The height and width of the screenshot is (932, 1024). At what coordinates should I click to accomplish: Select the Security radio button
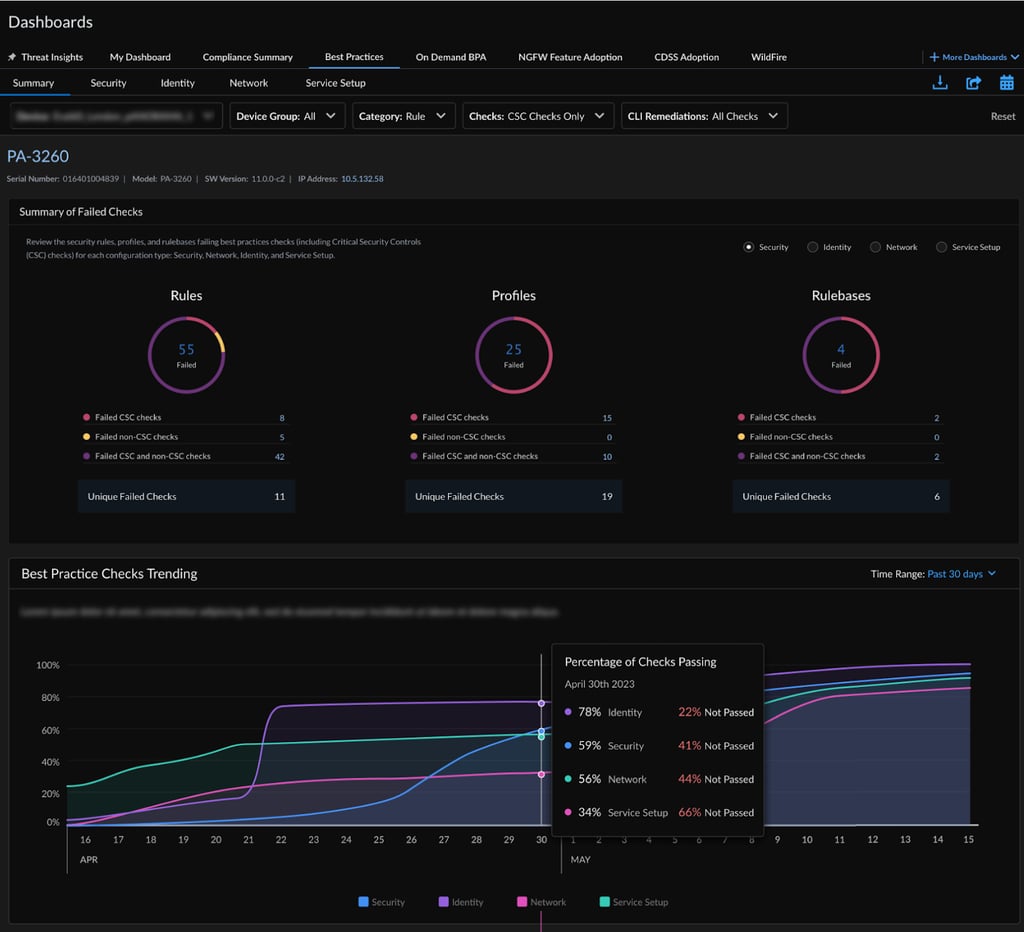click(749, 247)
